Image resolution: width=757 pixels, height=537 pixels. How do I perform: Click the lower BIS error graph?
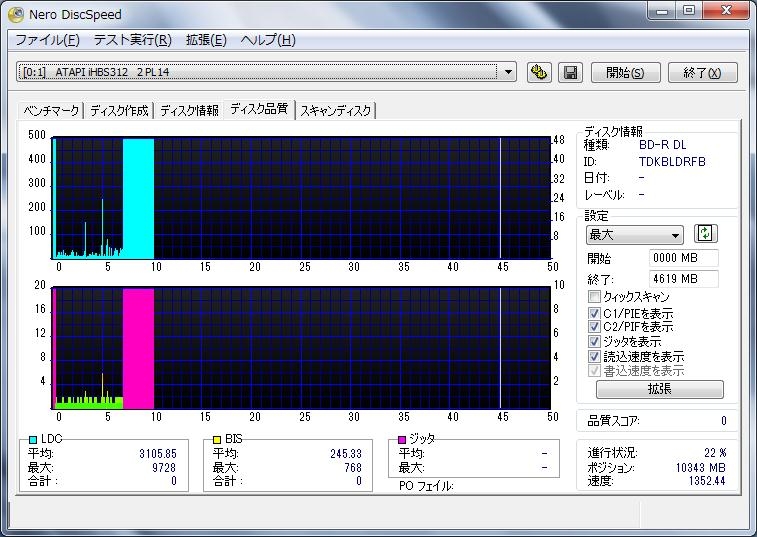coord(301,348)
